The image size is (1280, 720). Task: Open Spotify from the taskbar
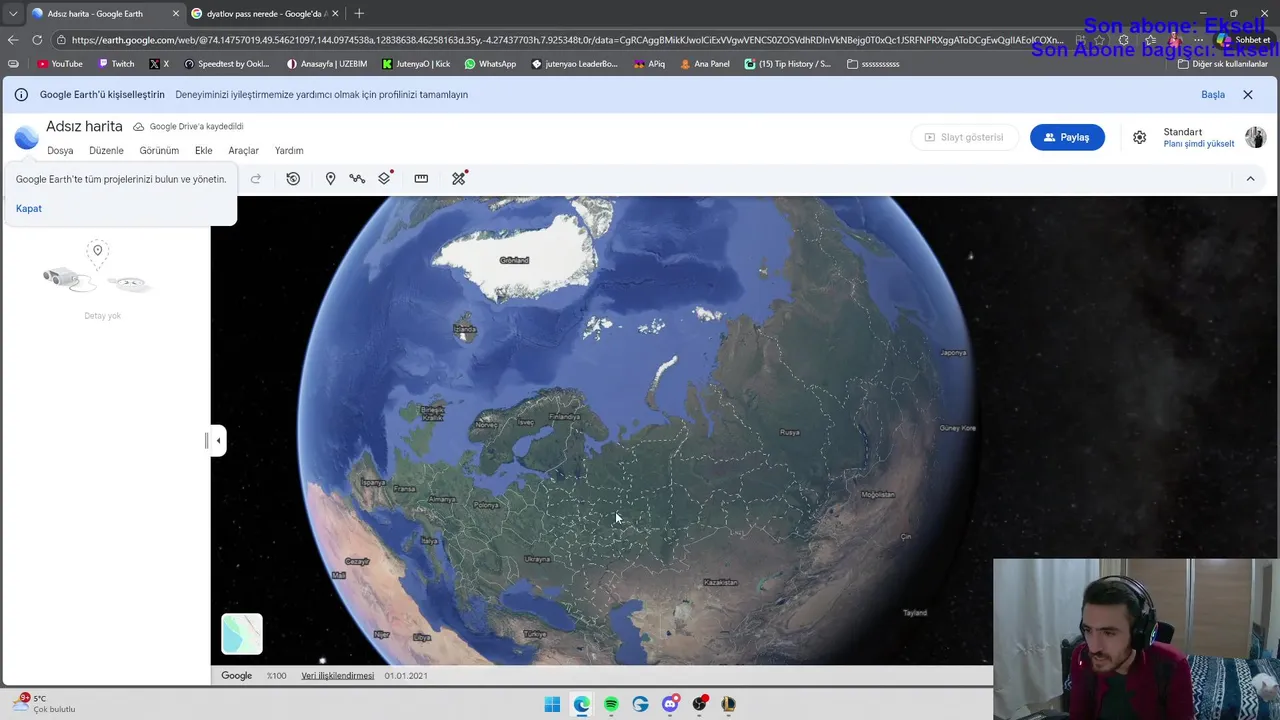pos(611,704)
